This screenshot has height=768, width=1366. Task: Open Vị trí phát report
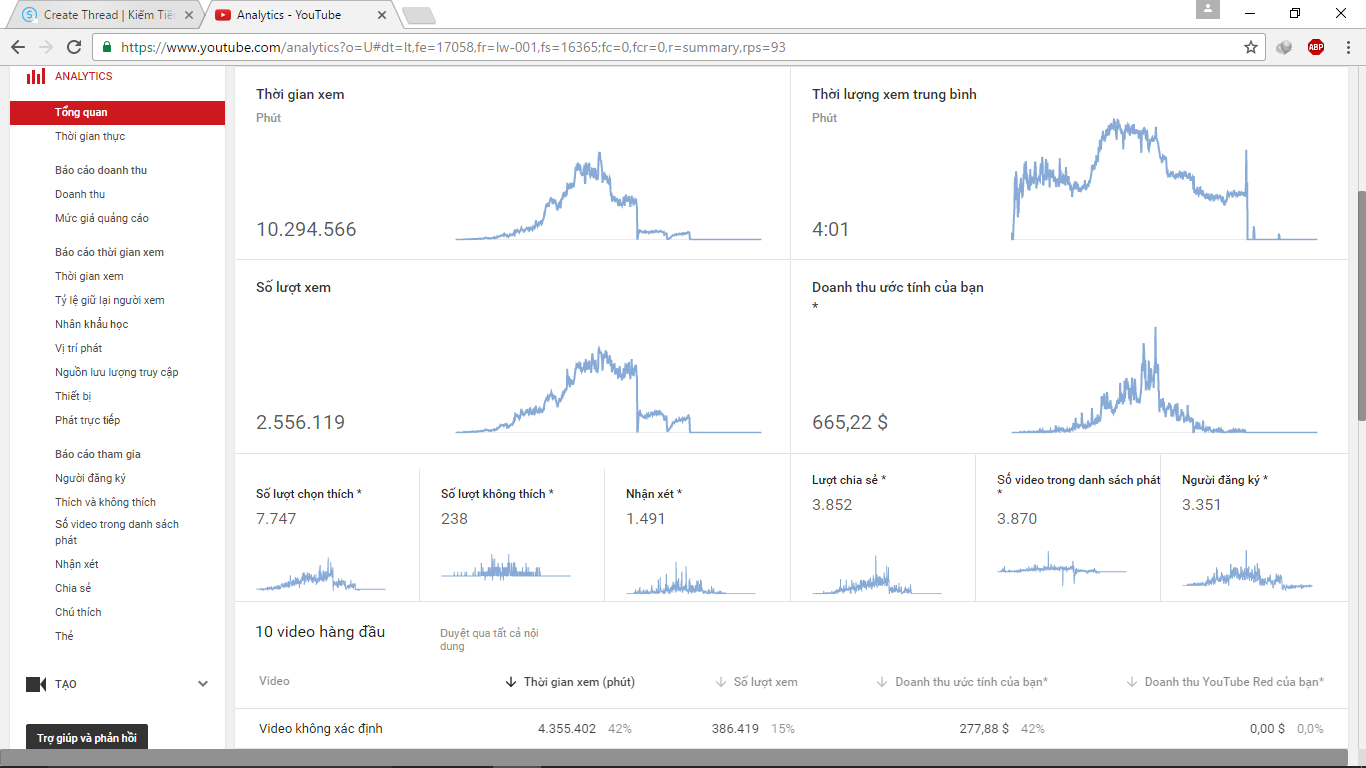tap(79, 349)
